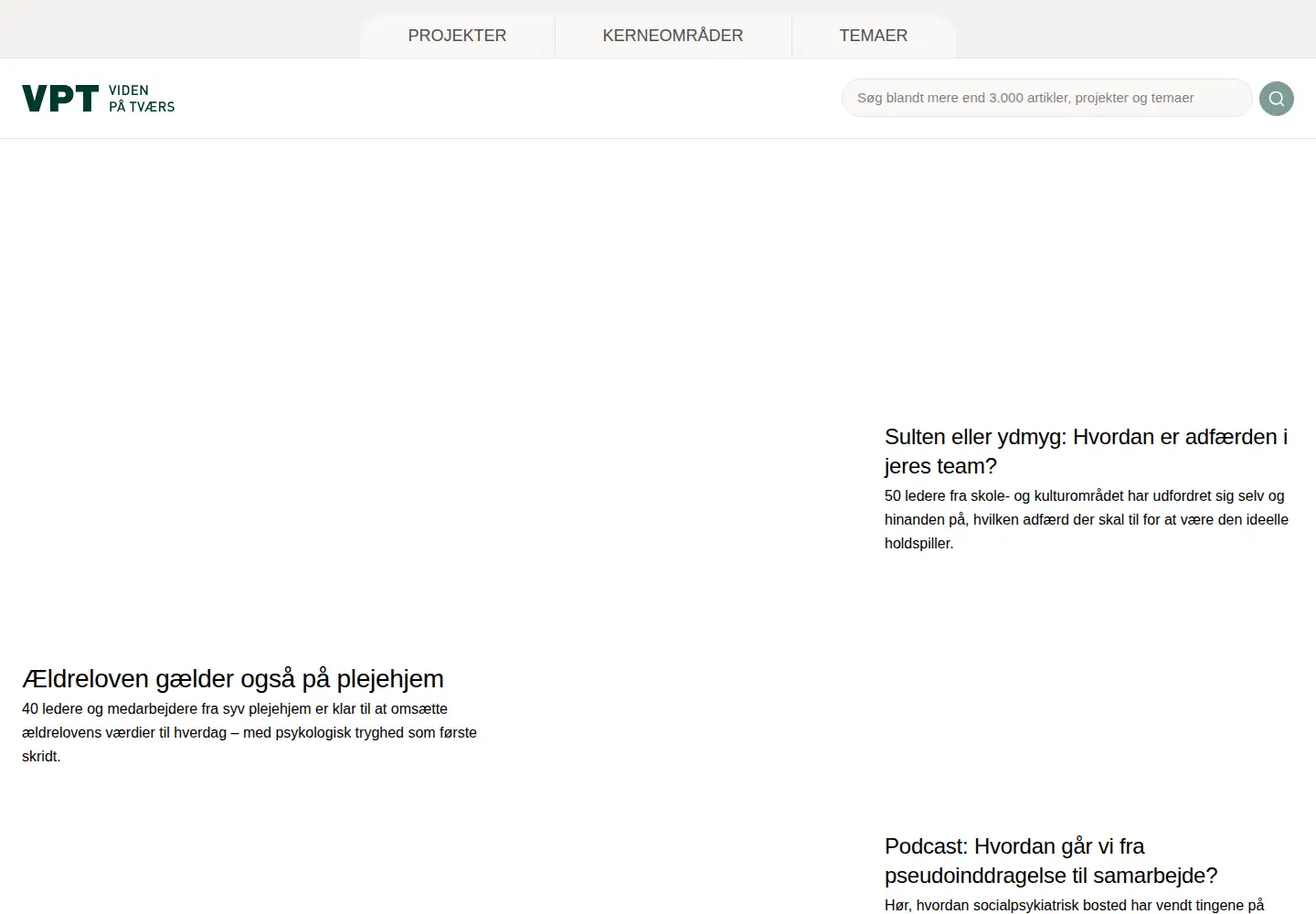Click the "50 ledere fra skole-" summary text
Screen dimensions: 1316x914
pos(1087,519)
